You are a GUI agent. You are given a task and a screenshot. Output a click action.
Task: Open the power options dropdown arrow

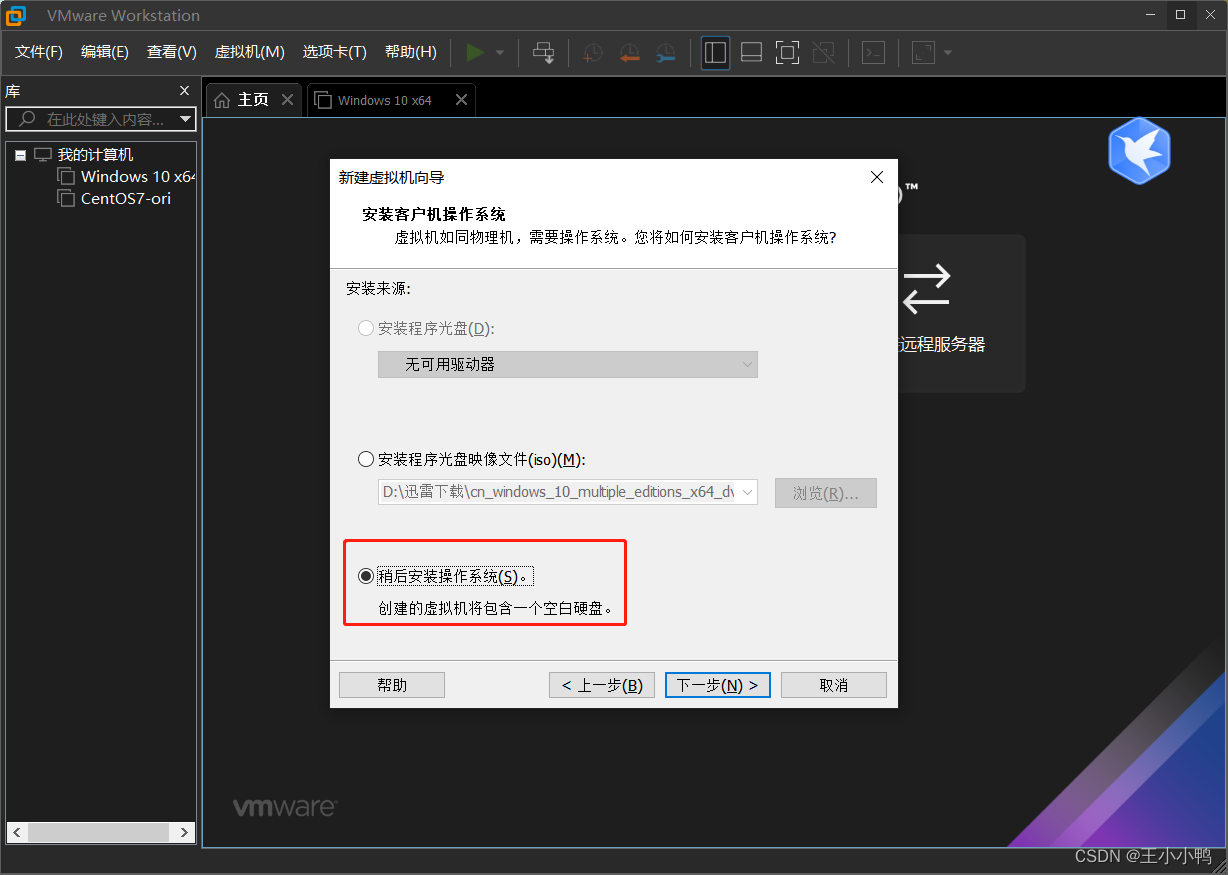(x=500, y=52)
